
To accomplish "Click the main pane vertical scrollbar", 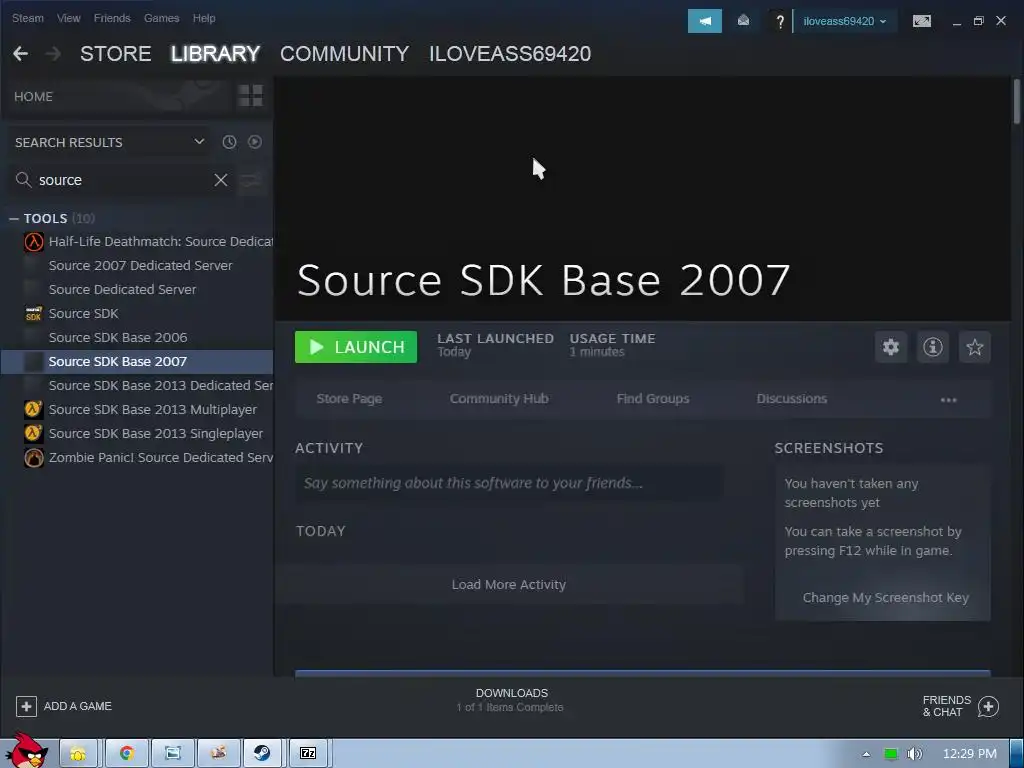I will (1017, 101).
